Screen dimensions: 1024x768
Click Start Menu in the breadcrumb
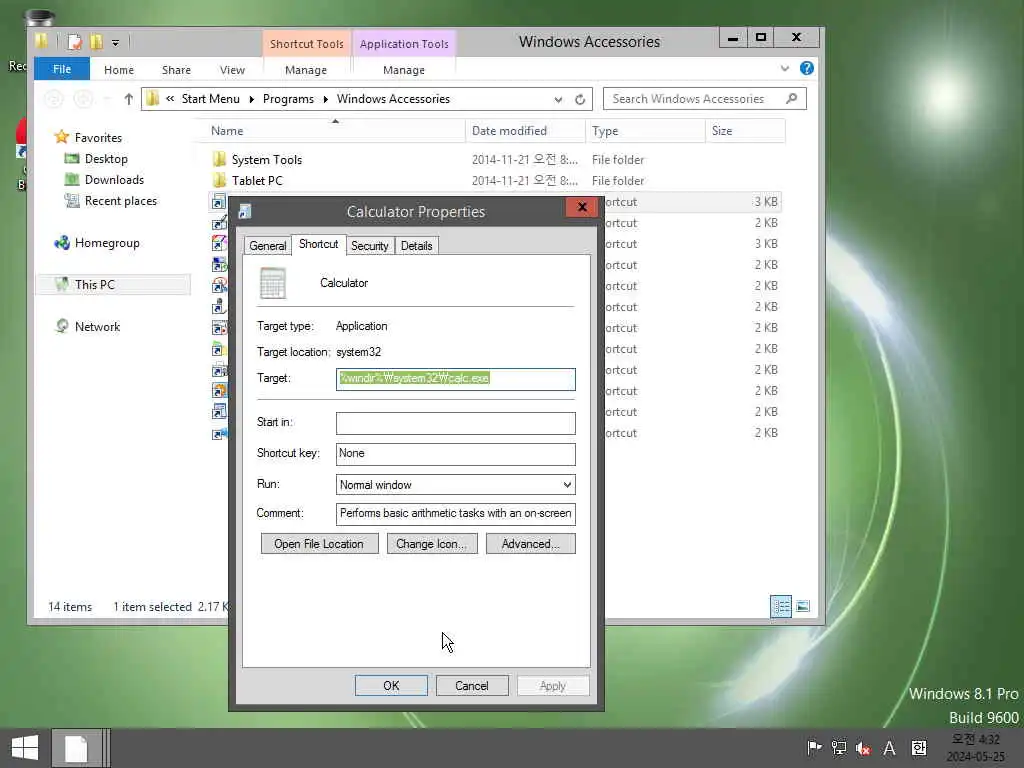(210, 99)
